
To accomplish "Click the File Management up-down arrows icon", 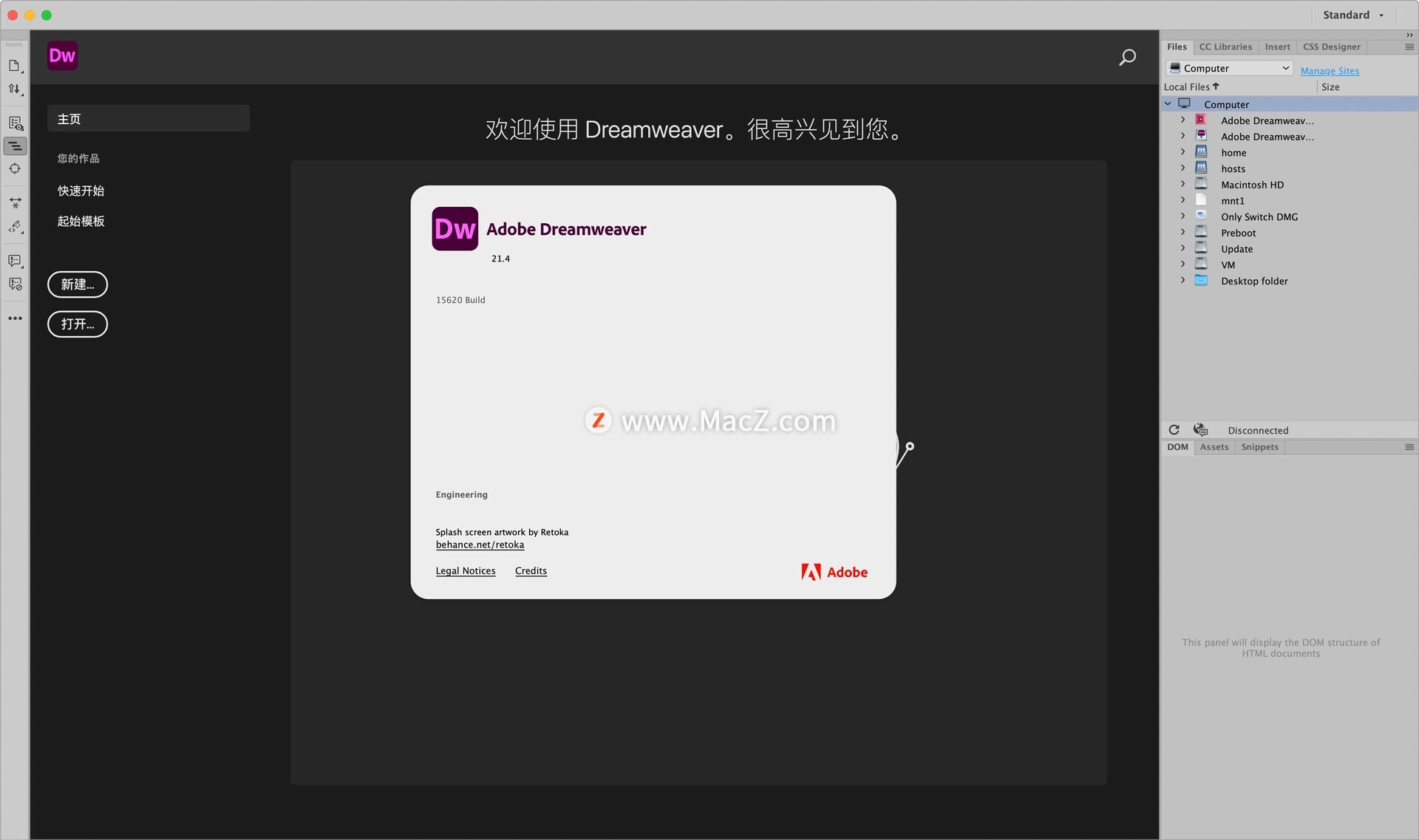I will (x=14, y=89).
